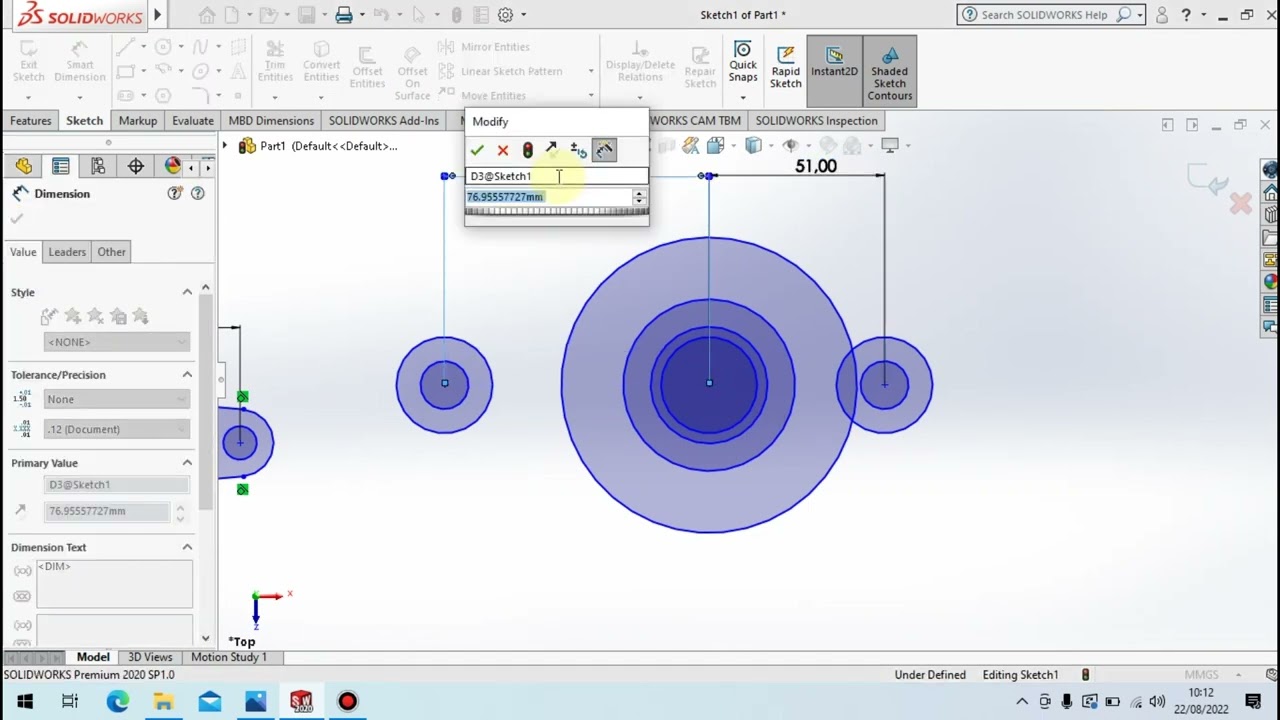Viewport: 1280px width, 720px height.
Task: Click the Trim Entities tool
Action: [x=275, y=64]
